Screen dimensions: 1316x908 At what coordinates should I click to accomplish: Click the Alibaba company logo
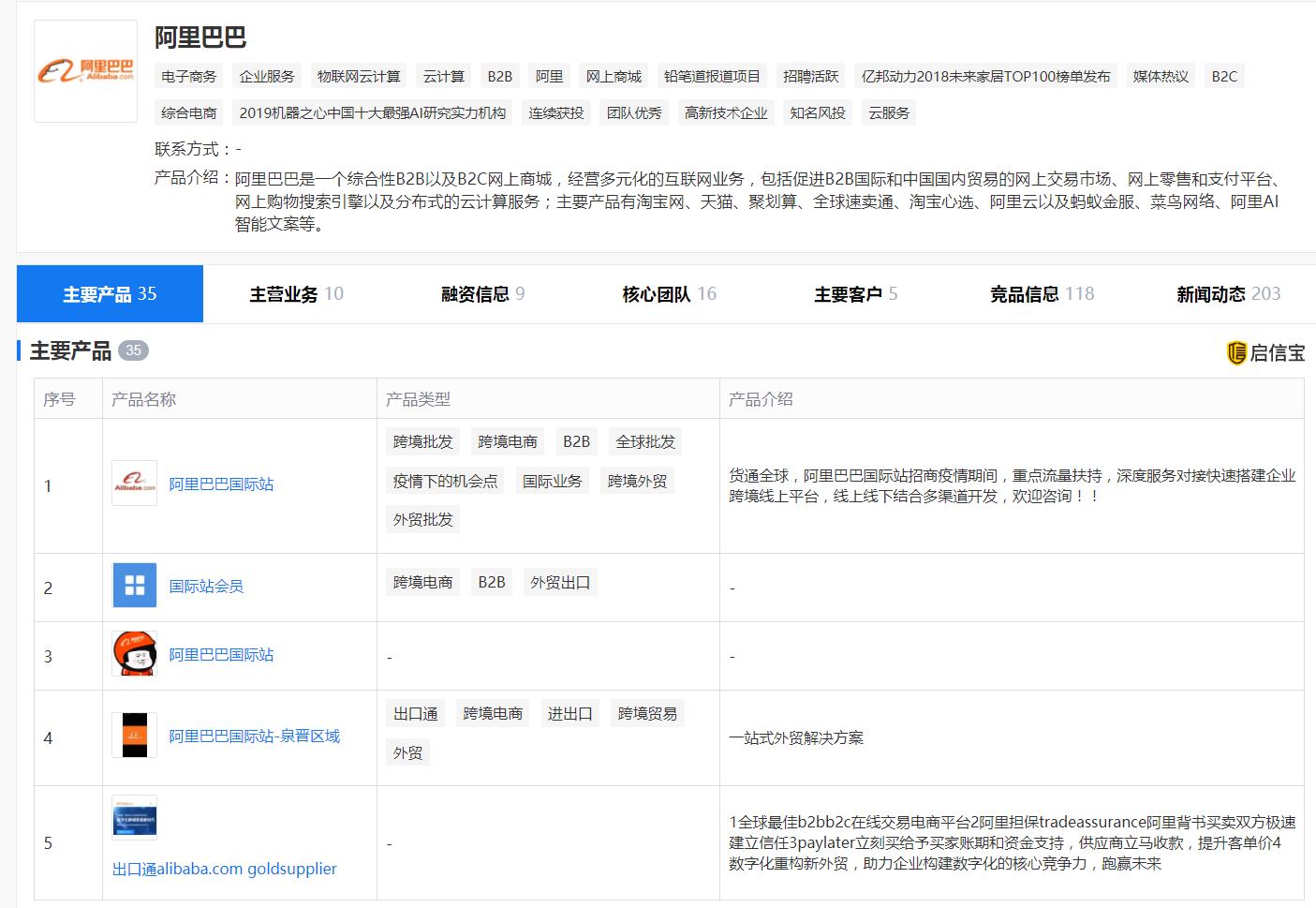[84, 70]
